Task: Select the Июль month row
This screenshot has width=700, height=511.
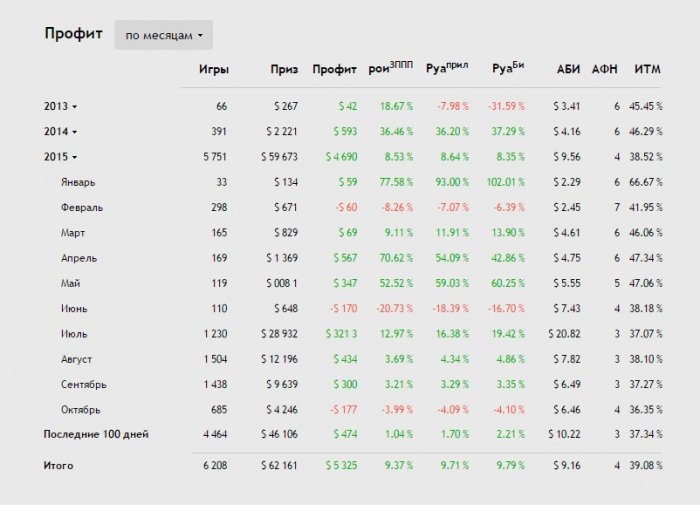Action: click(x=75, y=333)
